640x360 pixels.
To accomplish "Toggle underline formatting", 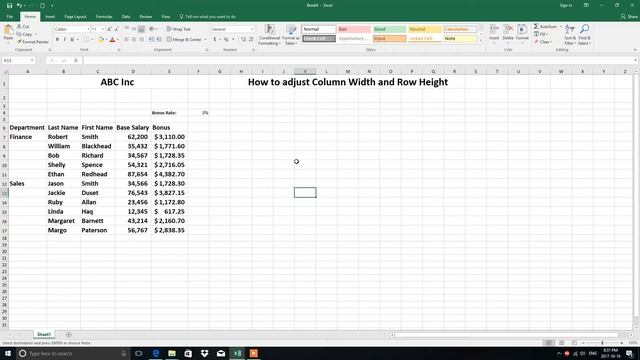I will (x=72, y=40).
